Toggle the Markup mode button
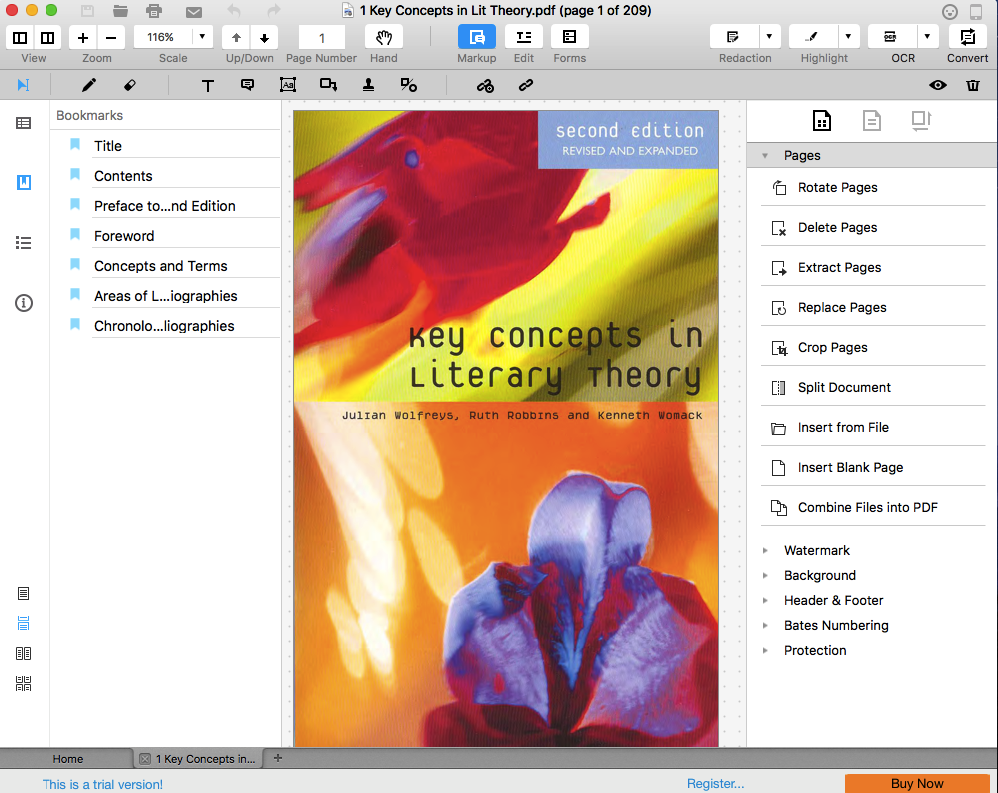Image resolution: width=998 pixels, height=793 pixels. [x=477, y=37]
